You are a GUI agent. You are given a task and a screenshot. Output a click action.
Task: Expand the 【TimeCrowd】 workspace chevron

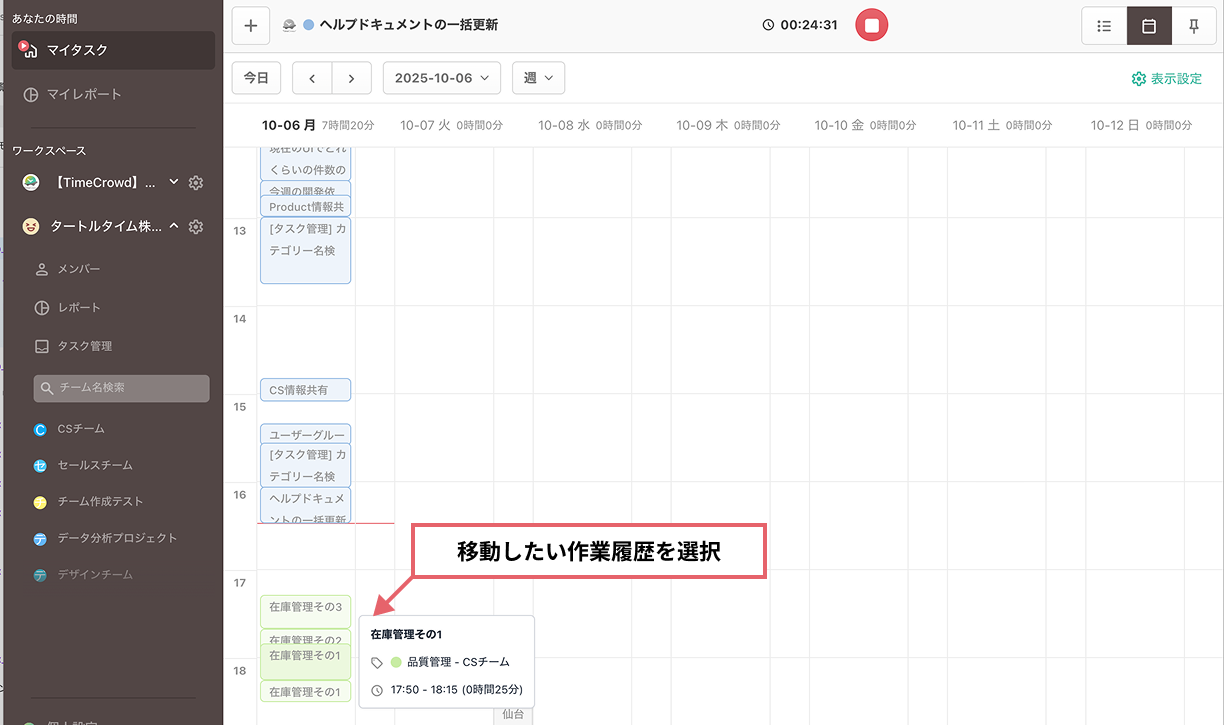[x=174, y=182]
